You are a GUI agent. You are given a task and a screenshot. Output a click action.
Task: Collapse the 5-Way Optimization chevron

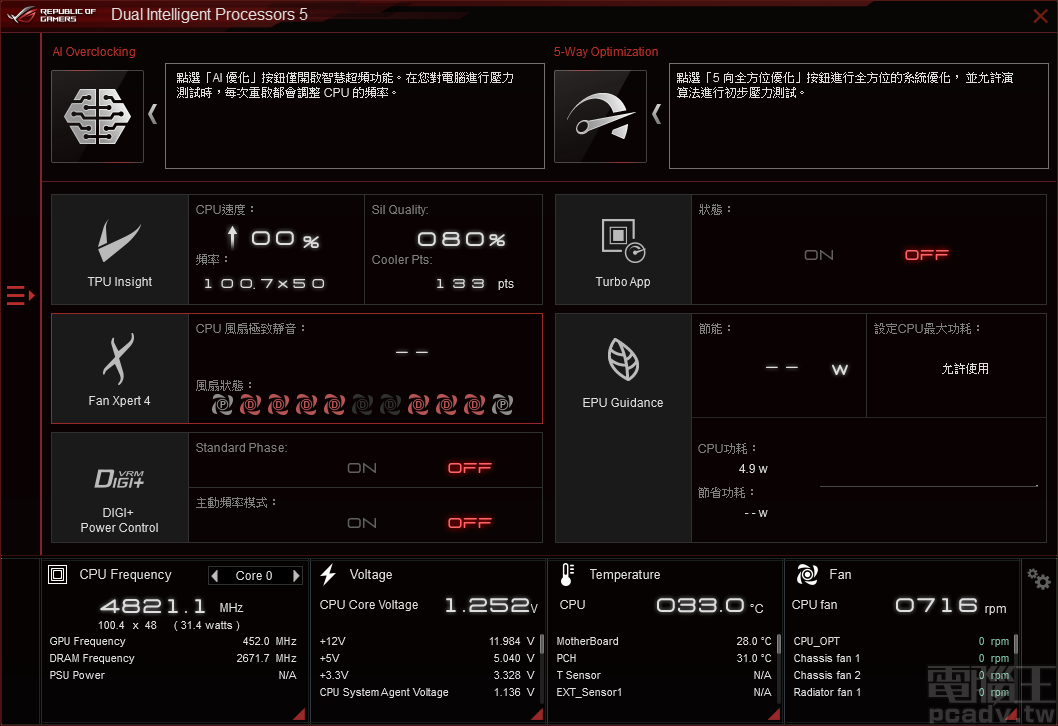pos(655,114)
